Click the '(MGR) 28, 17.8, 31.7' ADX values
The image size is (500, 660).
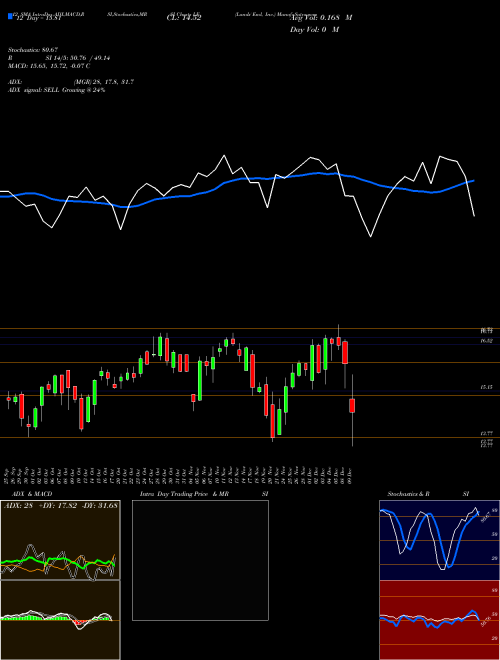pos(104,82)
